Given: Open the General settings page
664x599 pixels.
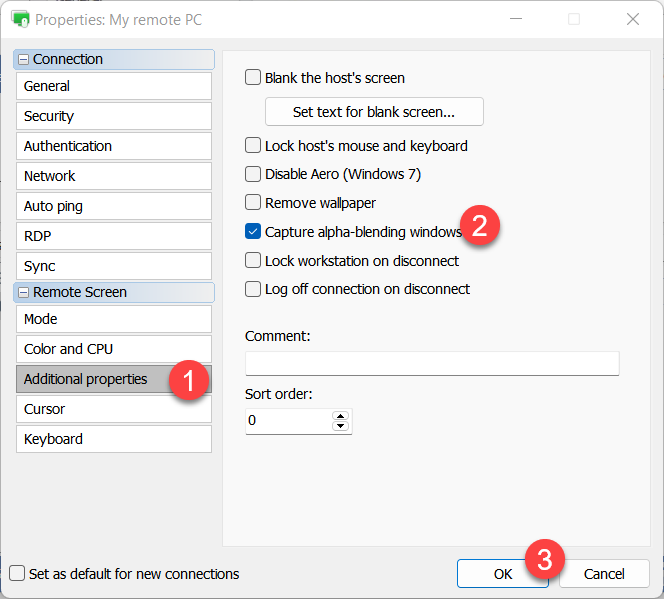Looking at the screenshot, I should tap(113, 86).
